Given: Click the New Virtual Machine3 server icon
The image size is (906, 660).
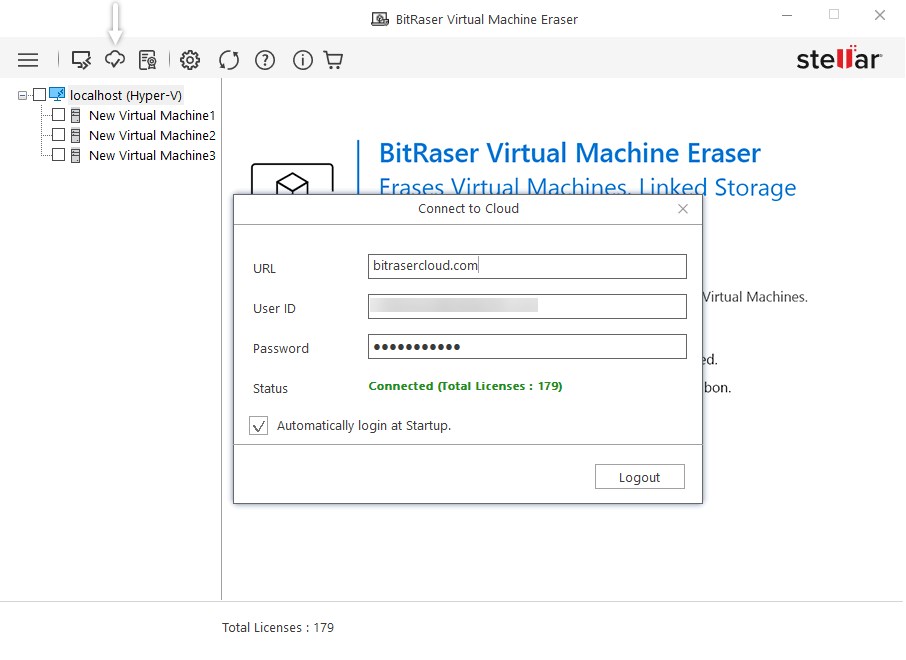Looking at the screenshot, I should coord(75,155).
